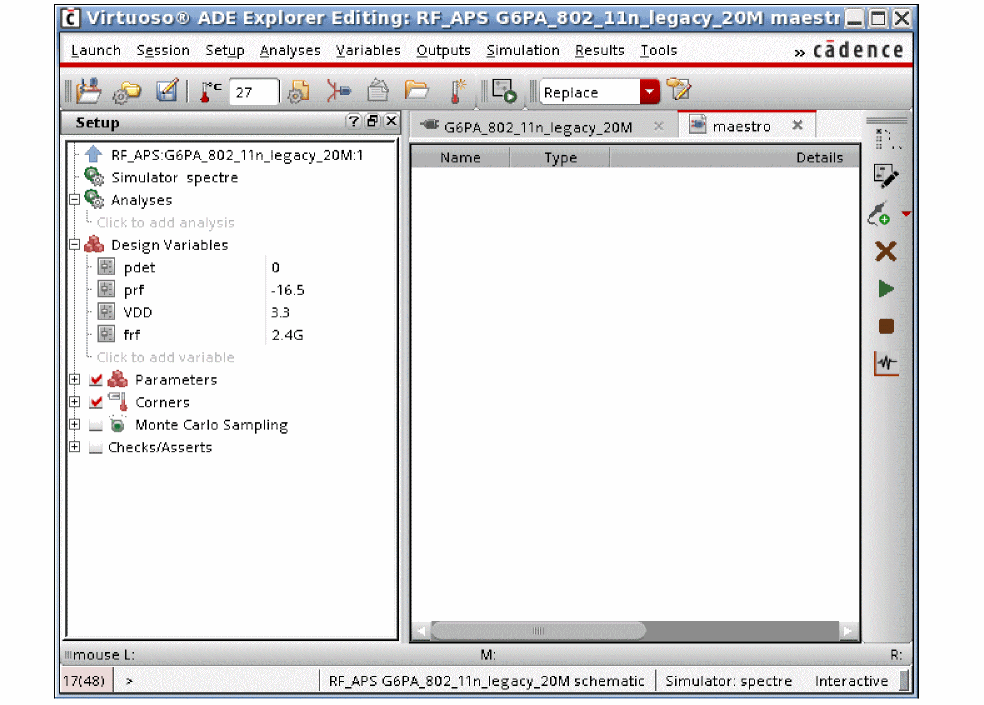Click the clipboard-style toolbar icon
This screenshot has width=984, height=705.
click(x=377, y=90)
